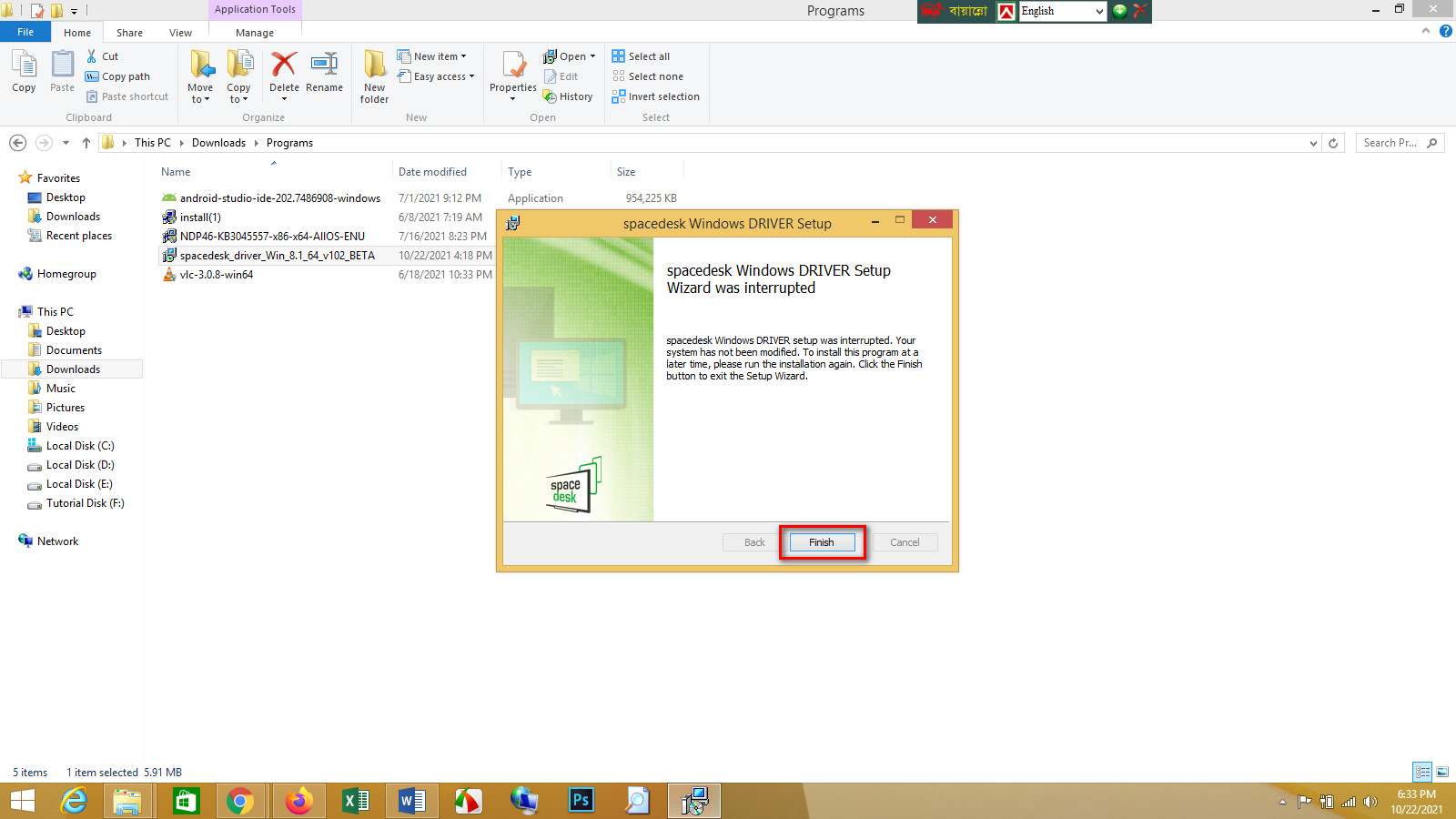Switch to the Share ribbon tab
The image size is (1456, 819).
(129, 33)
